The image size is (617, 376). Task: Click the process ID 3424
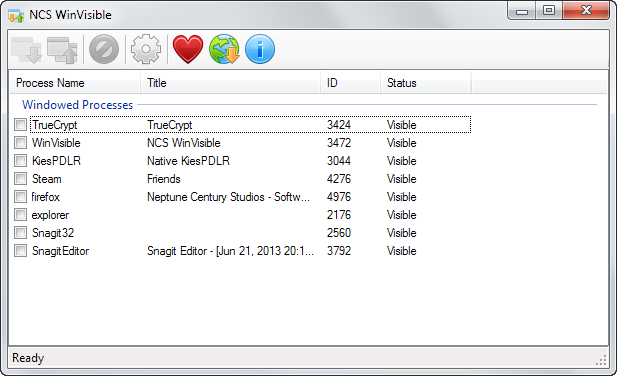(339, 125)
